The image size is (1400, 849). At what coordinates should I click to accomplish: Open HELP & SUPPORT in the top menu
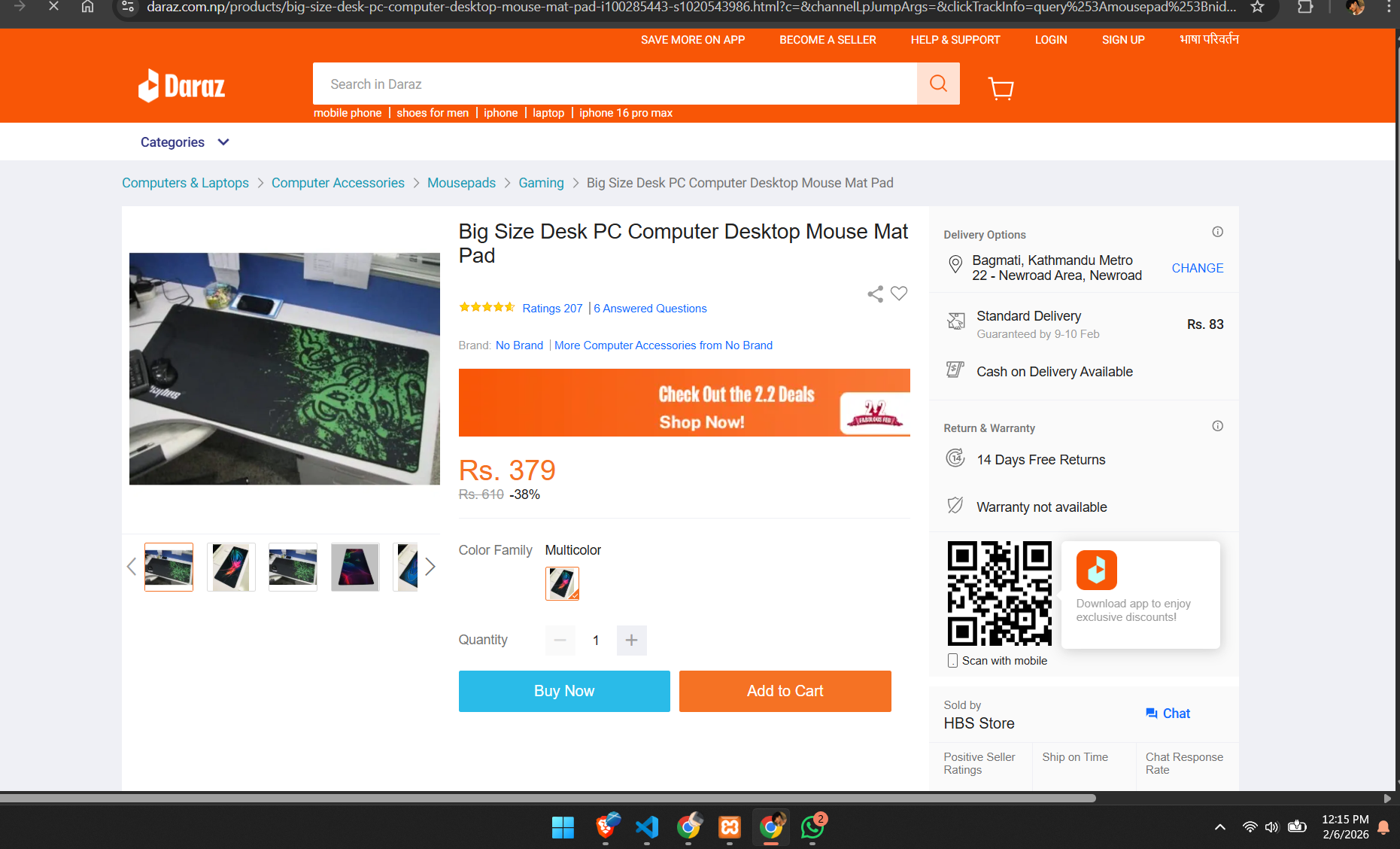tap(955, 40)
